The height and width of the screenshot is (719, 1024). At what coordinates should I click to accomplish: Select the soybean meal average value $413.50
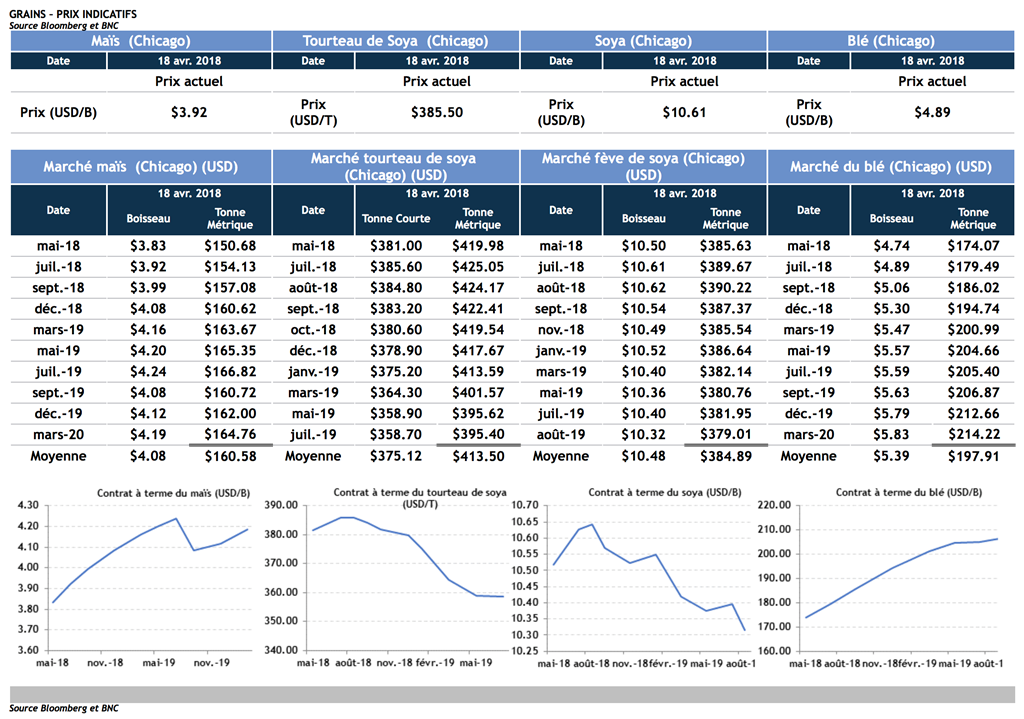pos(478,456)
